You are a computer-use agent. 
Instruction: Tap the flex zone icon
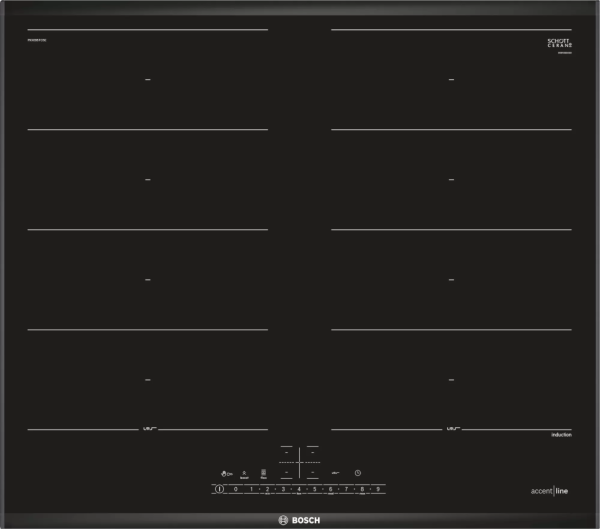tap(264, 473)
